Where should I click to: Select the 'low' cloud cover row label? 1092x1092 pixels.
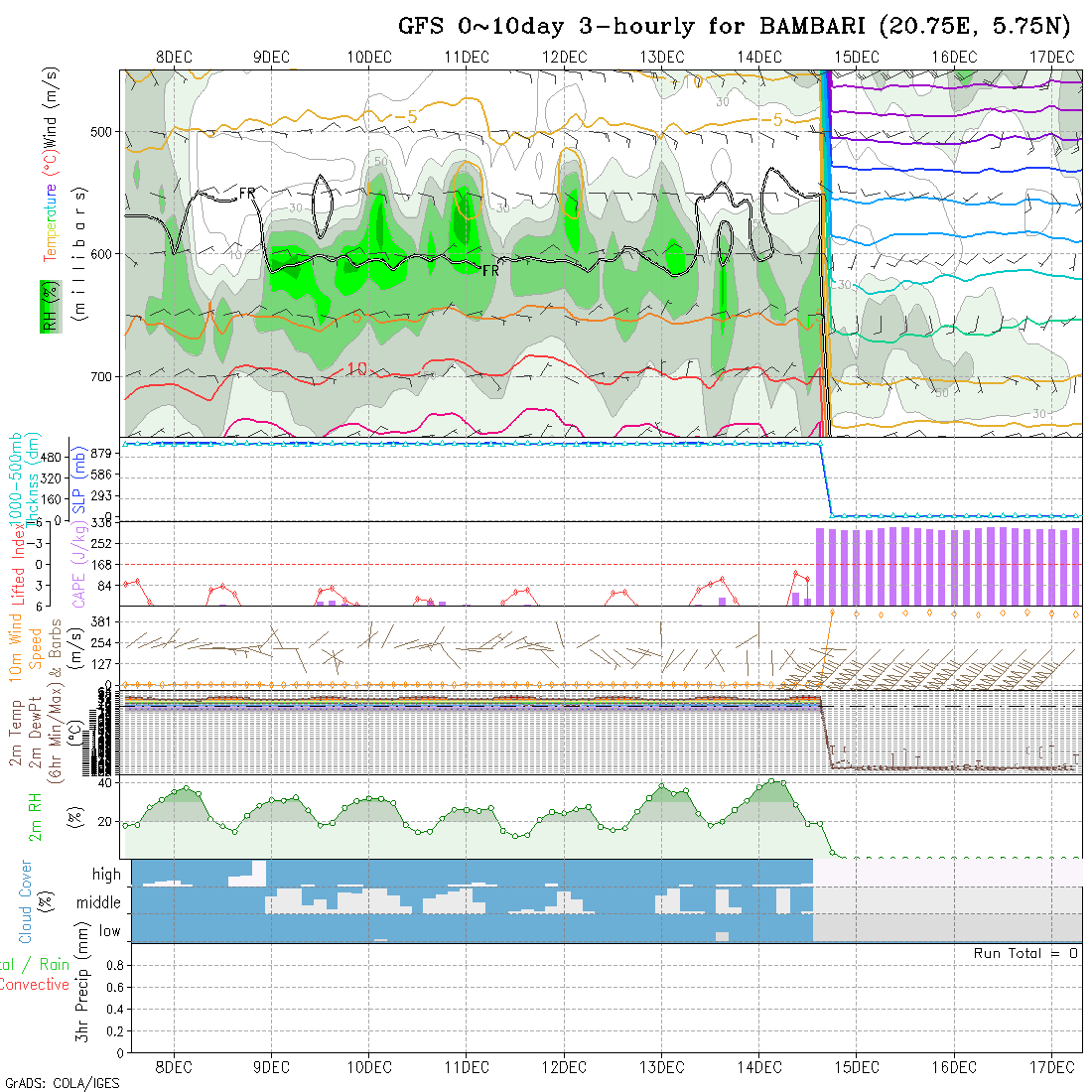click(109, 931)
